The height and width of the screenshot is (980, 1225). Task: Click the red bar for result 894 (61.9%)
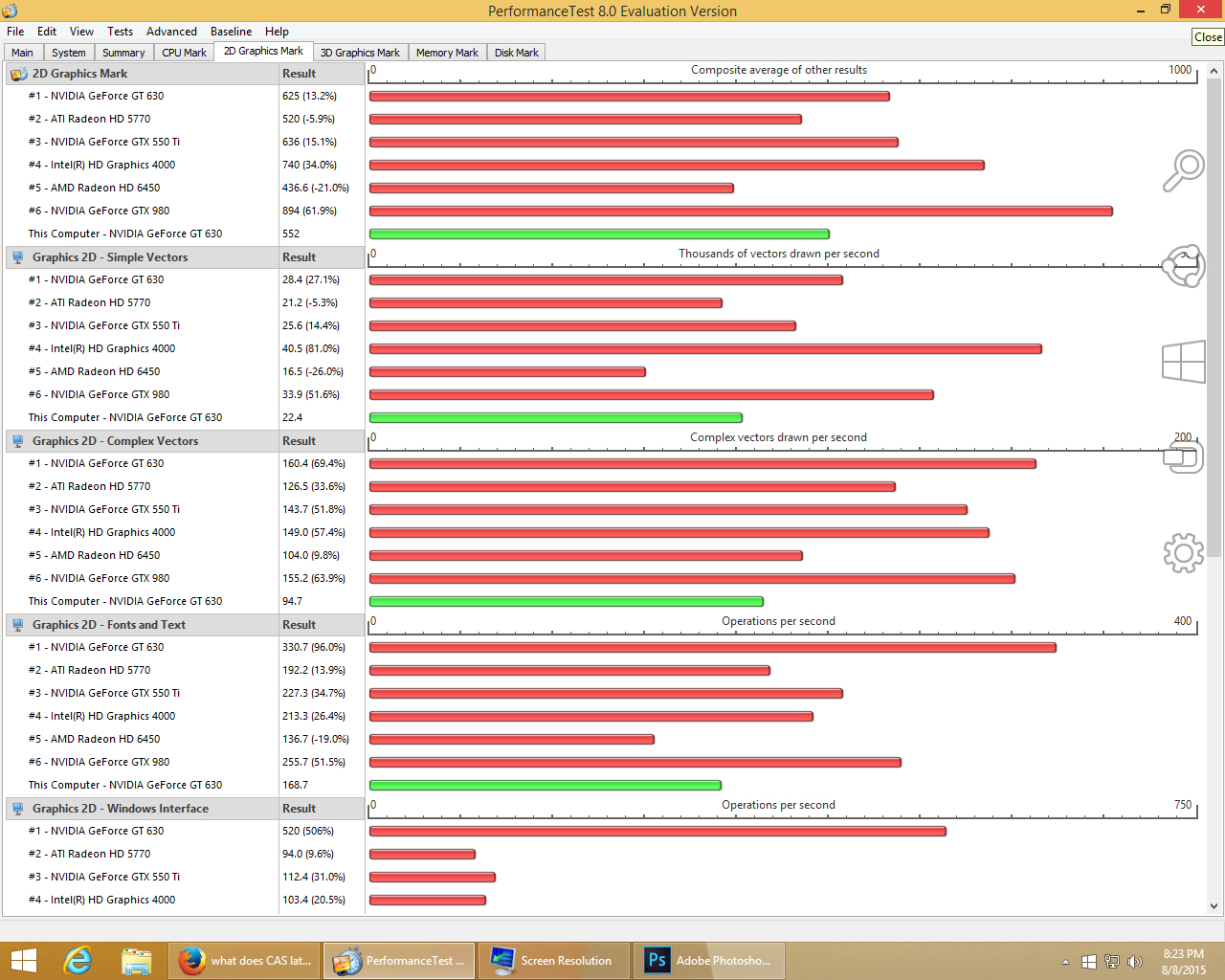741,212
